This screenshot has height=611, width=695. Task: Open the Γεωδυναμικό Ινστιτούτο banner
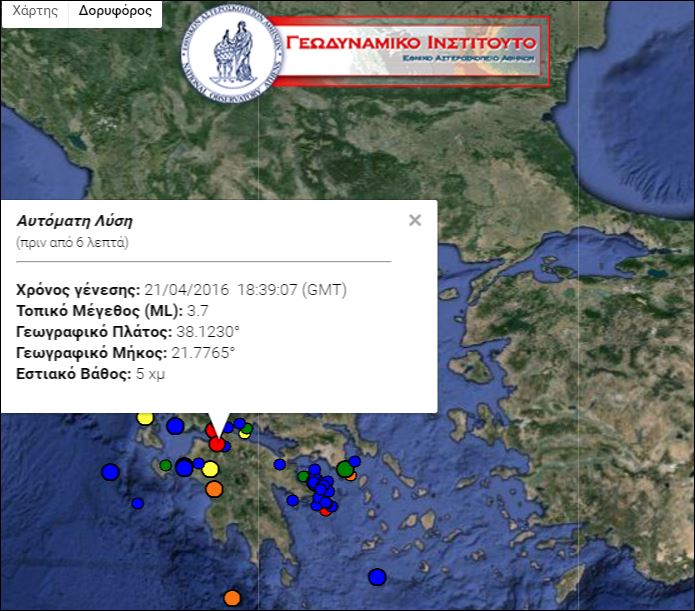tap(410, 51)
